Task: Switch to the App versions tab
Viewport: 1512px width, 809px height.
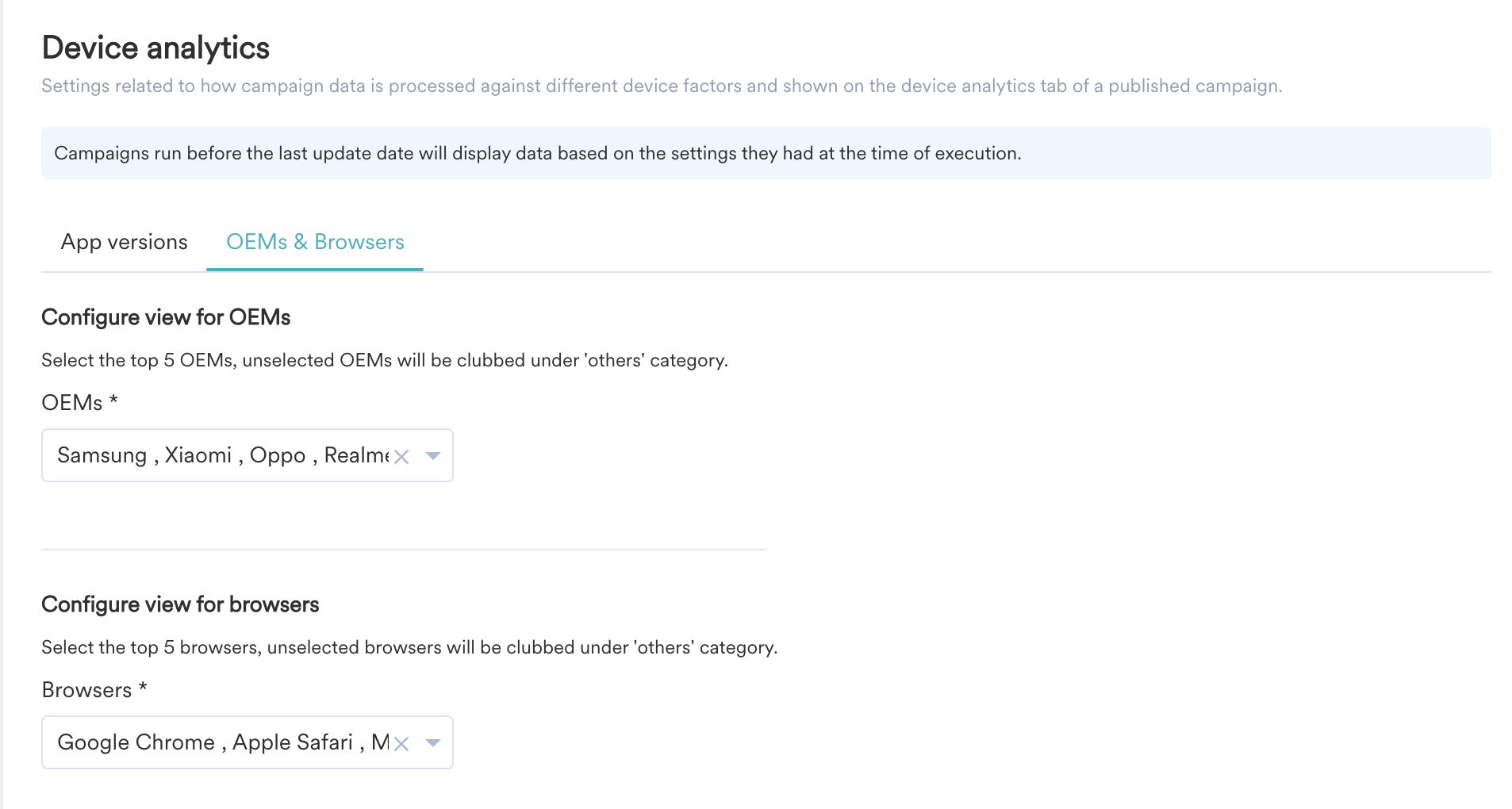Action: pyautogui.click(x=124, y=242)
